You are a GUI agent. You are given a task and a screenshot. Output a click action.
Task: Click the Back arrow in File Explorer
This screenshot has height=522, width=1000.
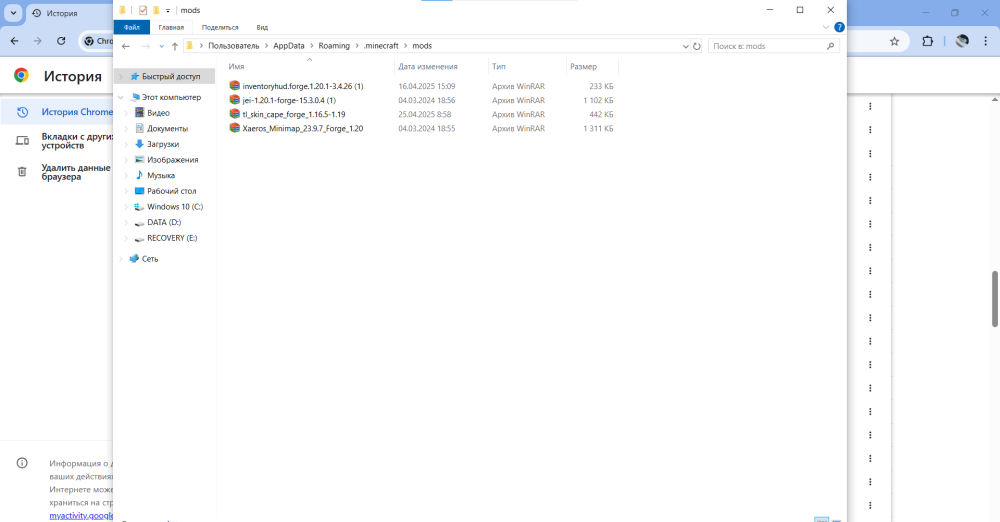[x=126, y=46]
